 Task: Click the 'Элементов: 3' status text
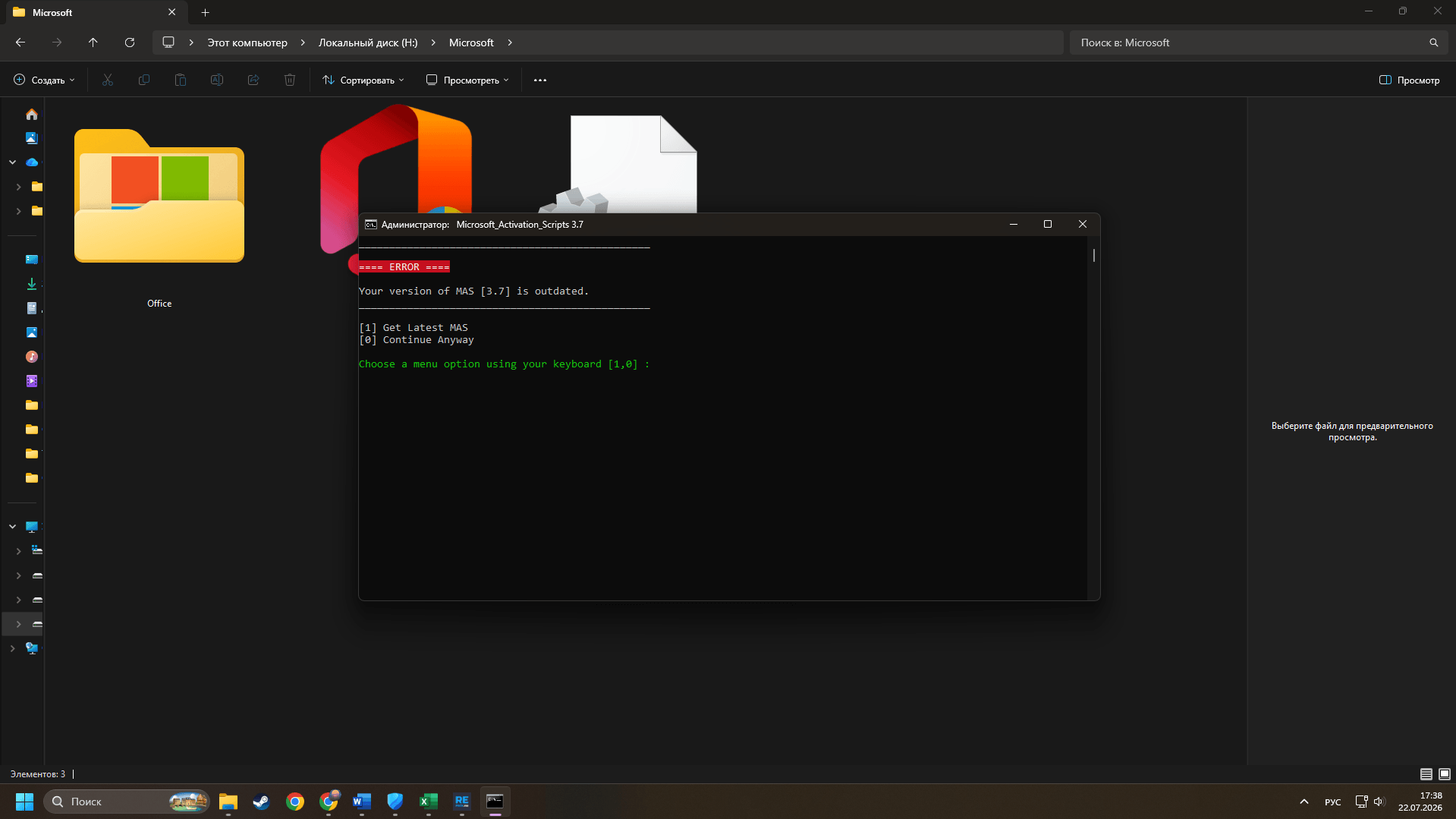click(x=38, y=774)
